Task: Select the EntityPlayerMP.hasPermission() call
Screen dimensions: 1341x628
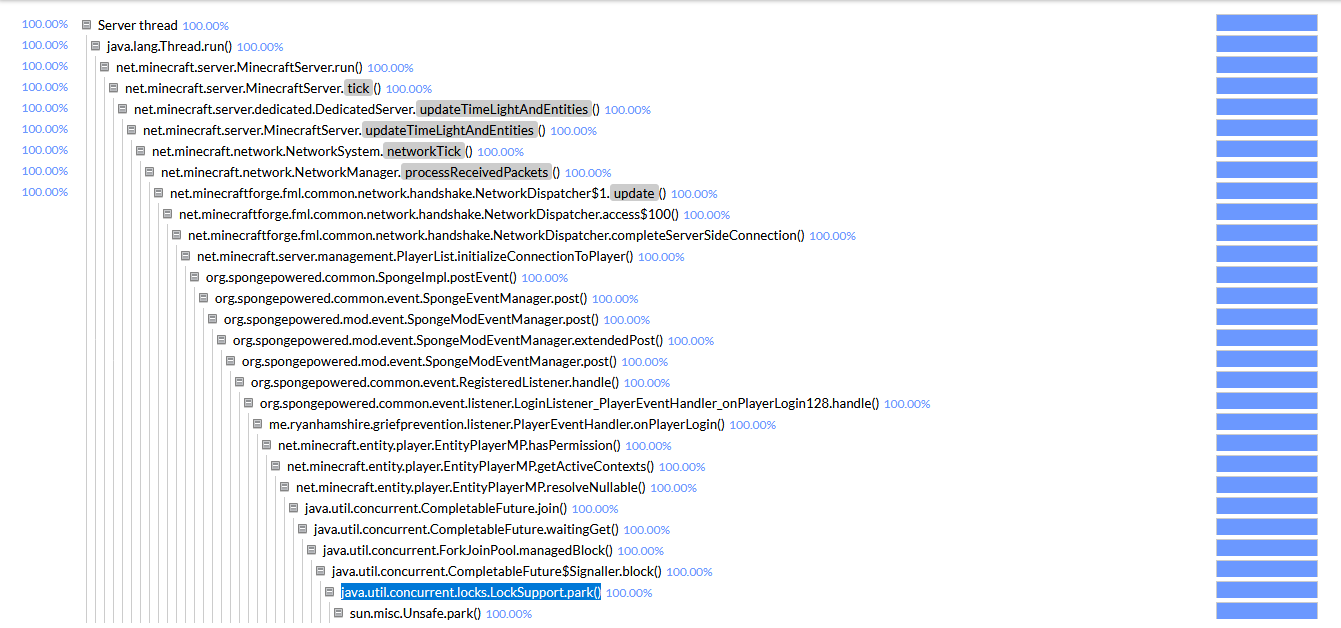Action: point(440,445)
